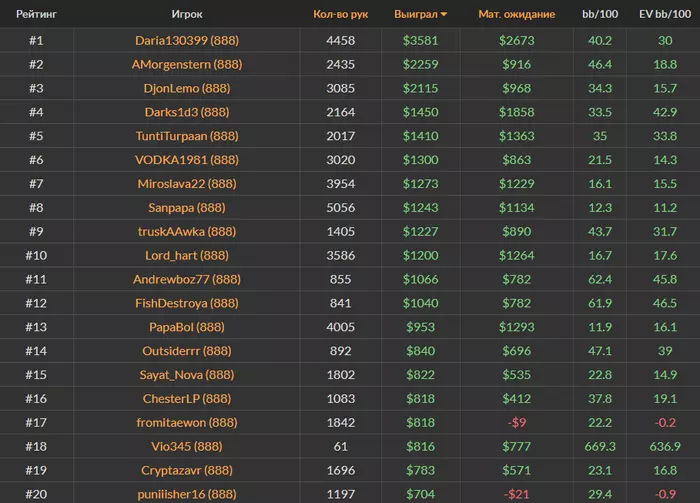
Task: Select the $1450 winnings cell
Action: click(x=421, y=112)
